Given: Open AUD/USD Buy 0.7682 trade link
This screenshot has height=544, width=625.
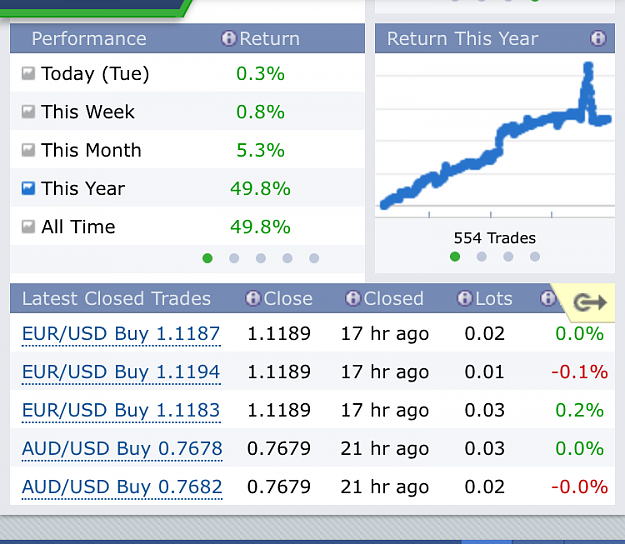Looking at the screenshot, I should [122, 487].
